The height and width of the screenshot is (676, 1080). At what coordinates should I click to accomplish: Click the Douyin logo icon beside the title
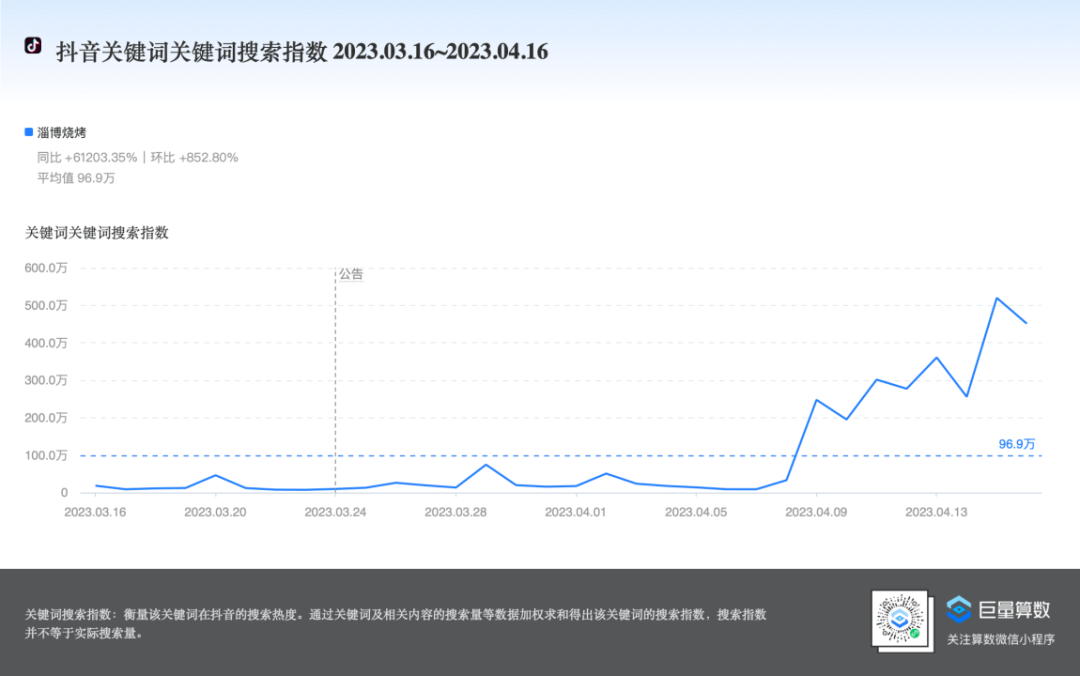[33, 46]
